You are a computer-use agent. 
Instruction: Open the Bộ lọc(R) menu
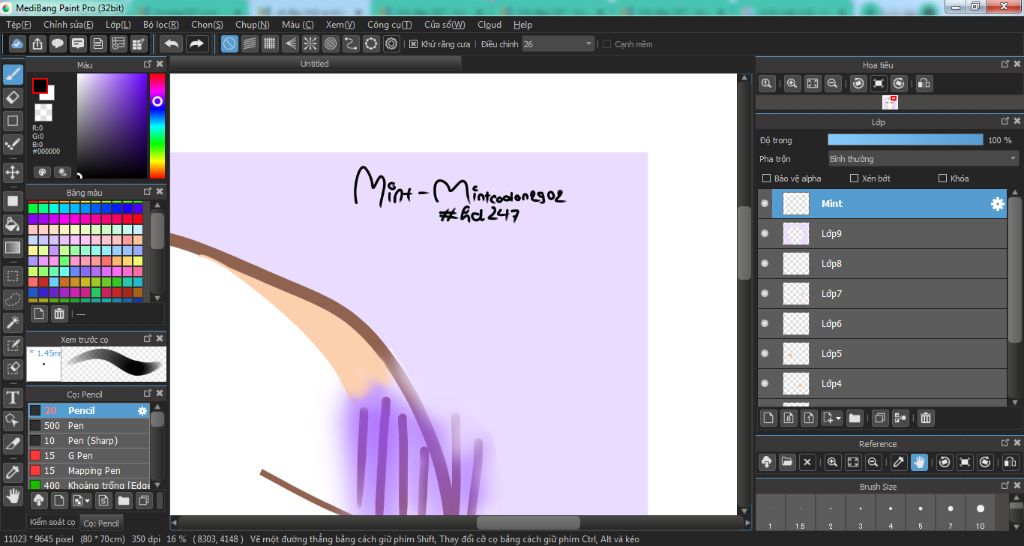161,25
